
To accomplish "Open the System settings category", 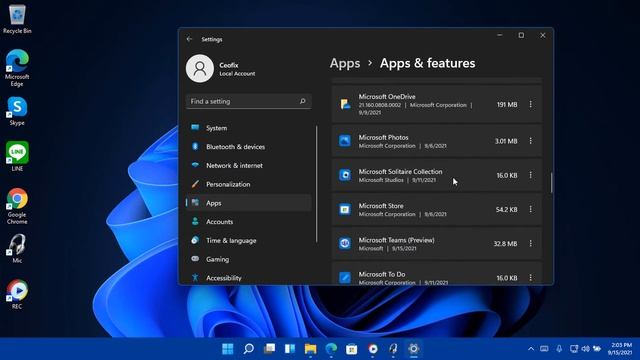I will coord(249,128).
